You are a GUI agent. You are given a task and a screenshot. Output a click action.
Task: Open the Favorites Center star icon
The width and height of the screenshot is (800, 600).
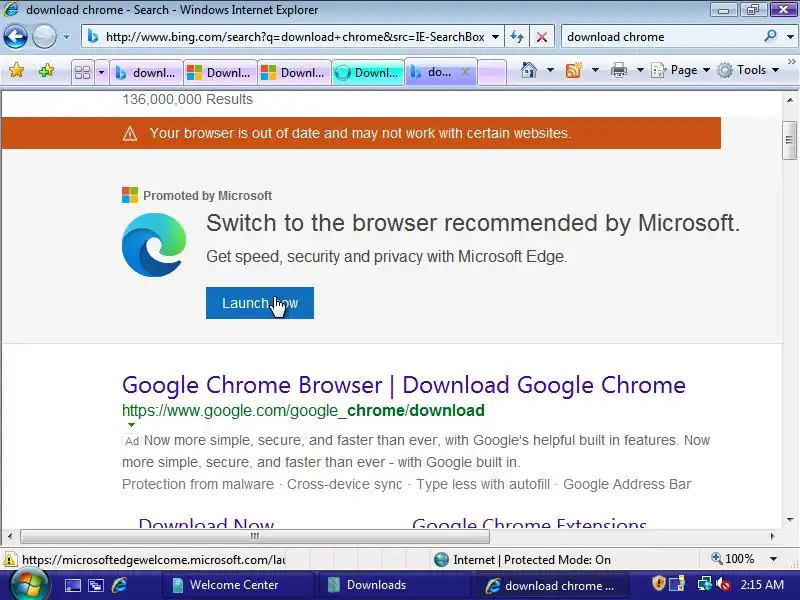click(16, 70)
